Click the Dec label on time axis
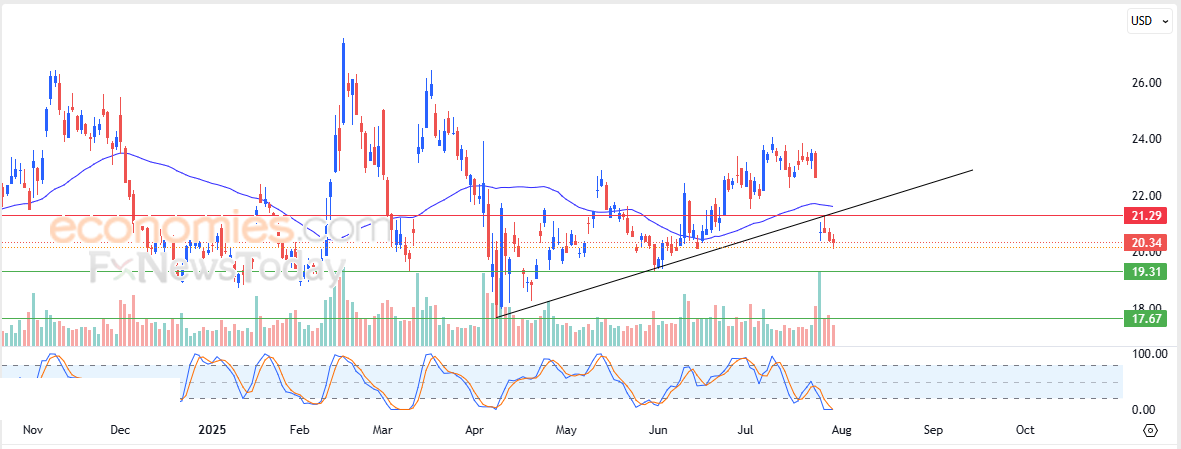The width and height of the screenshot is (1181, 449). [x=120, y=430]
